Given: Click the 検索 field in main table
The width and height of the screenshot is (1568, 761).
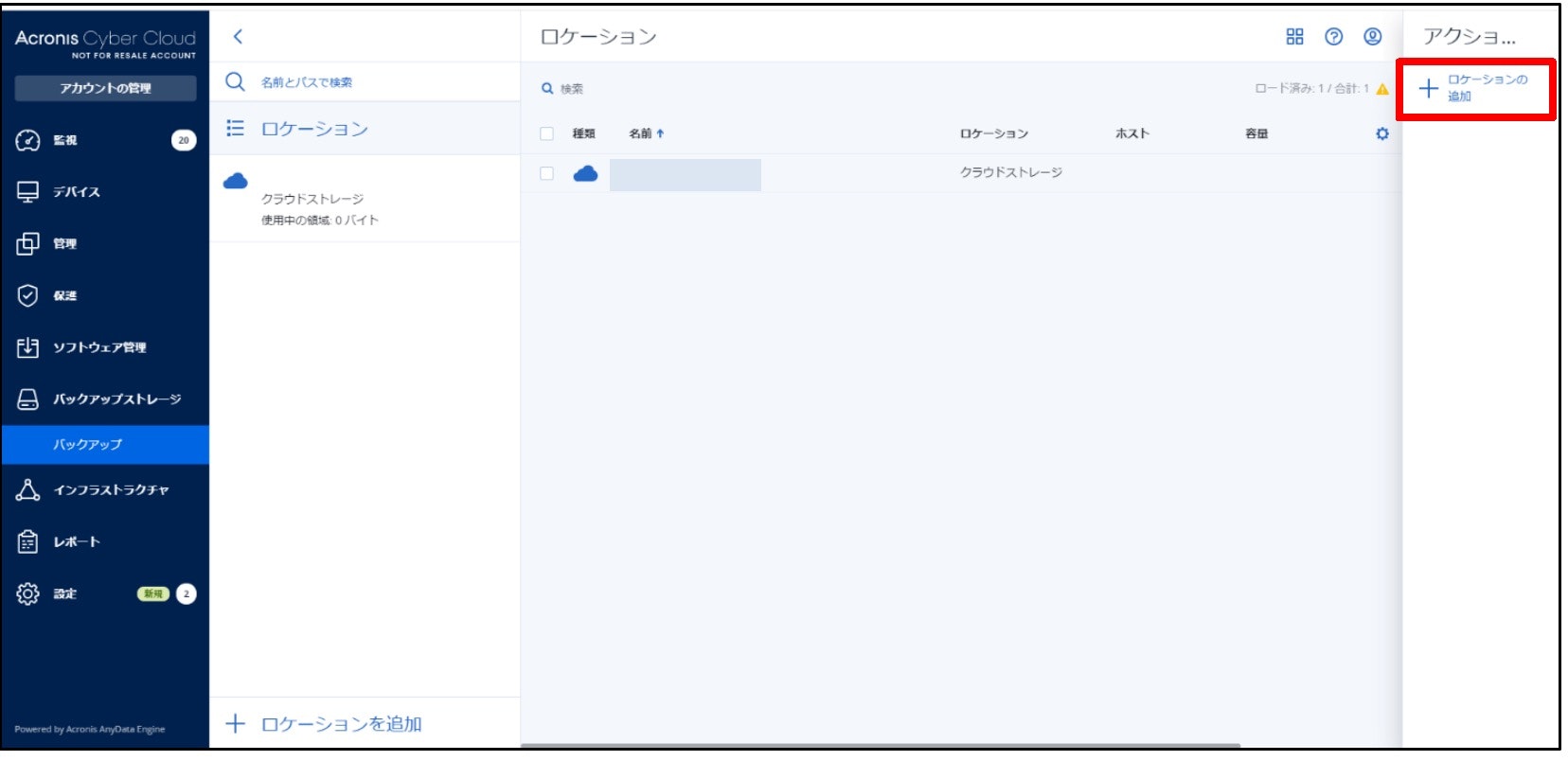Looking at the screenshot, I should pyautogui.click(x=572, y=89).
